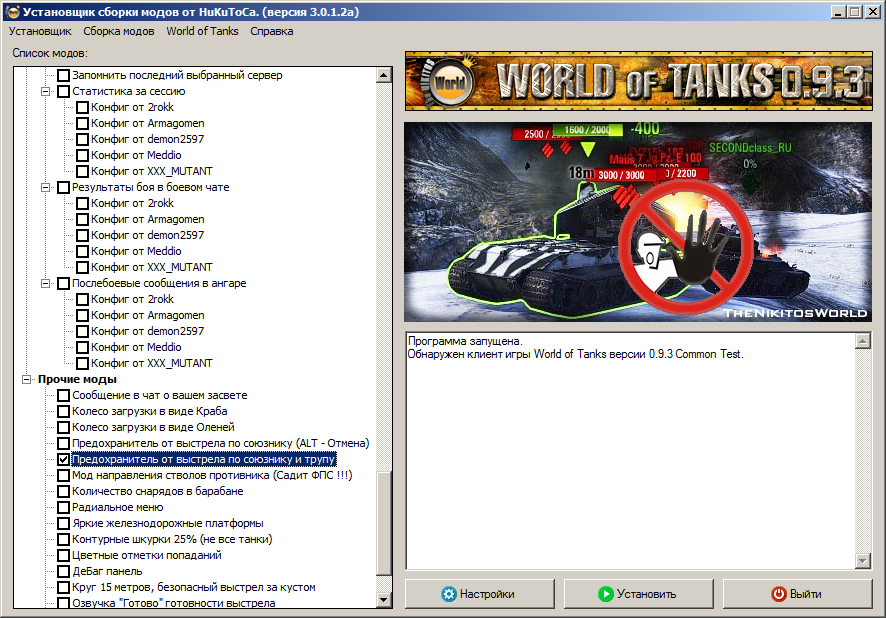Viewport: 886px width, 618px height.
Task: Check Цветные отметки попаданий
Action: pos(63,555)
